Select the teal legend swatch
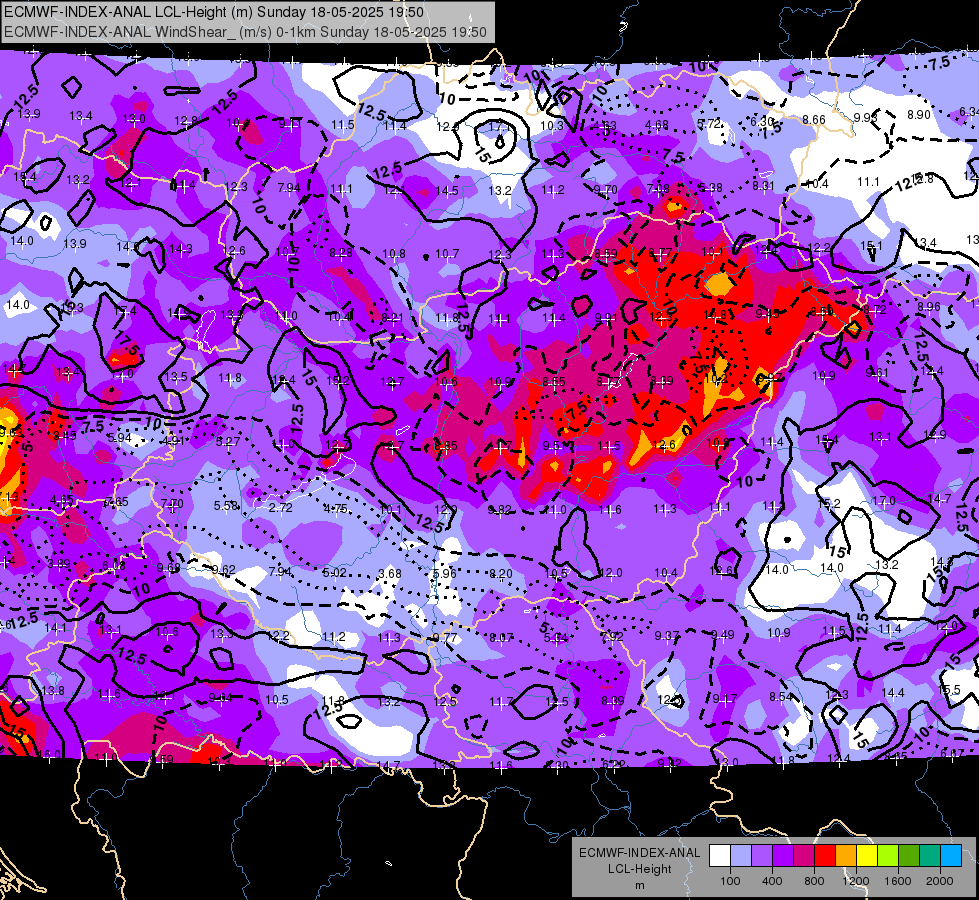This screenshot has height=900, width=979. tap(930, 856)
